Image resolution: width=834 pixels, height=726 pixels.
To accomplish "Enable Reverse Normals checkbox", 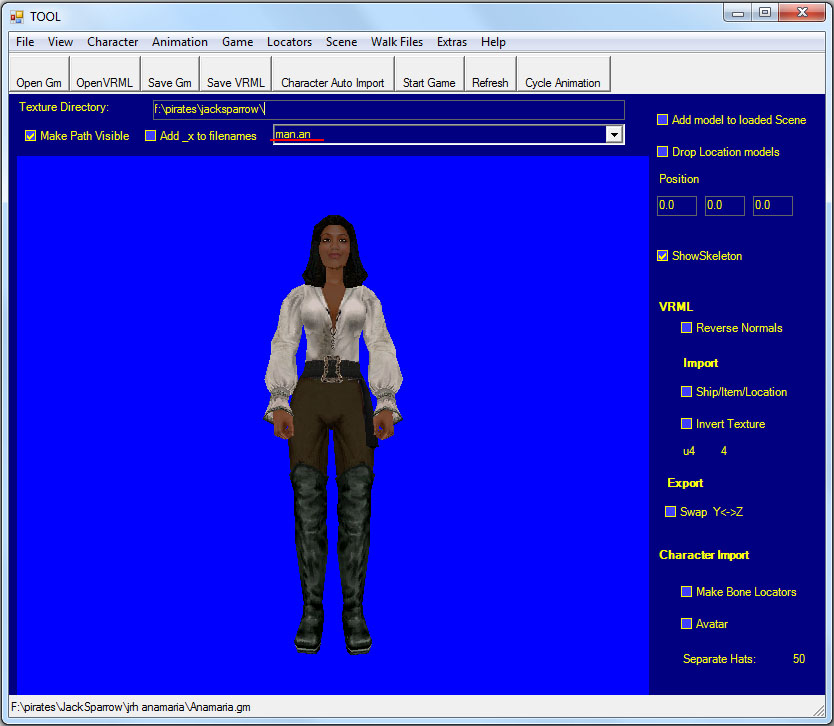I will (687, 328).
